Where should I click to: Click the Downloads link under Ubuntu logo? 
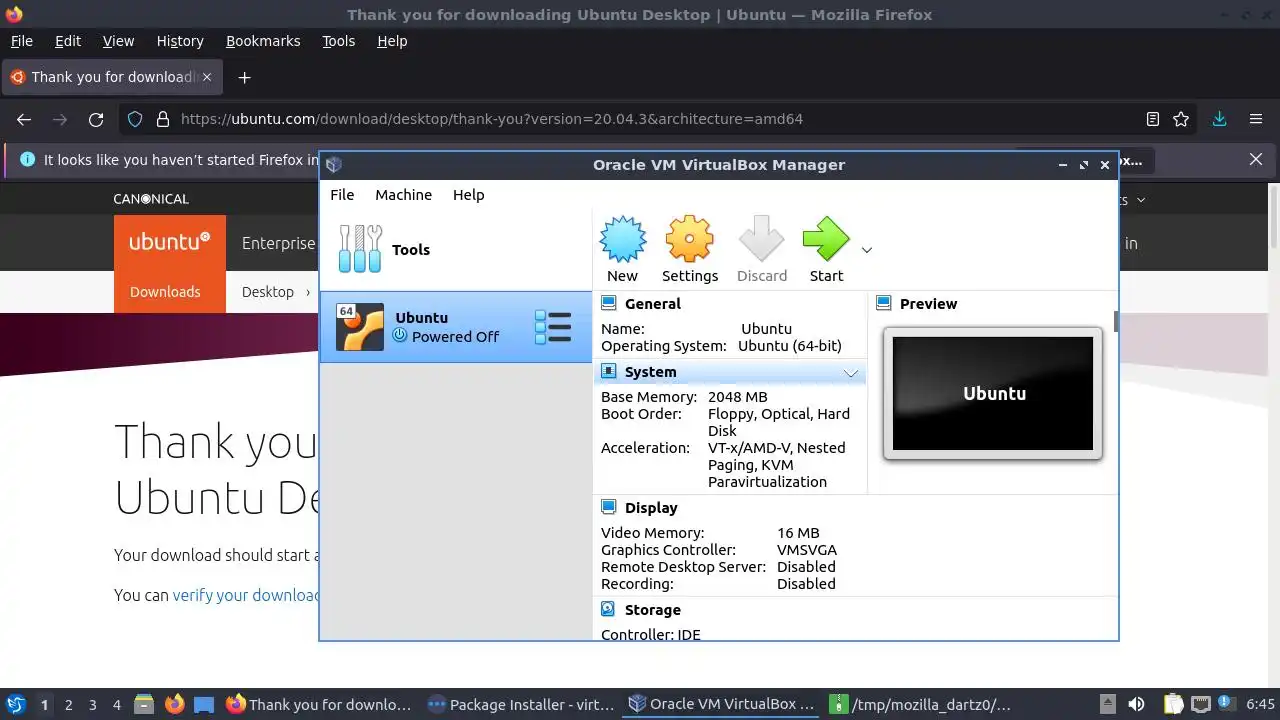coord(165,292)
